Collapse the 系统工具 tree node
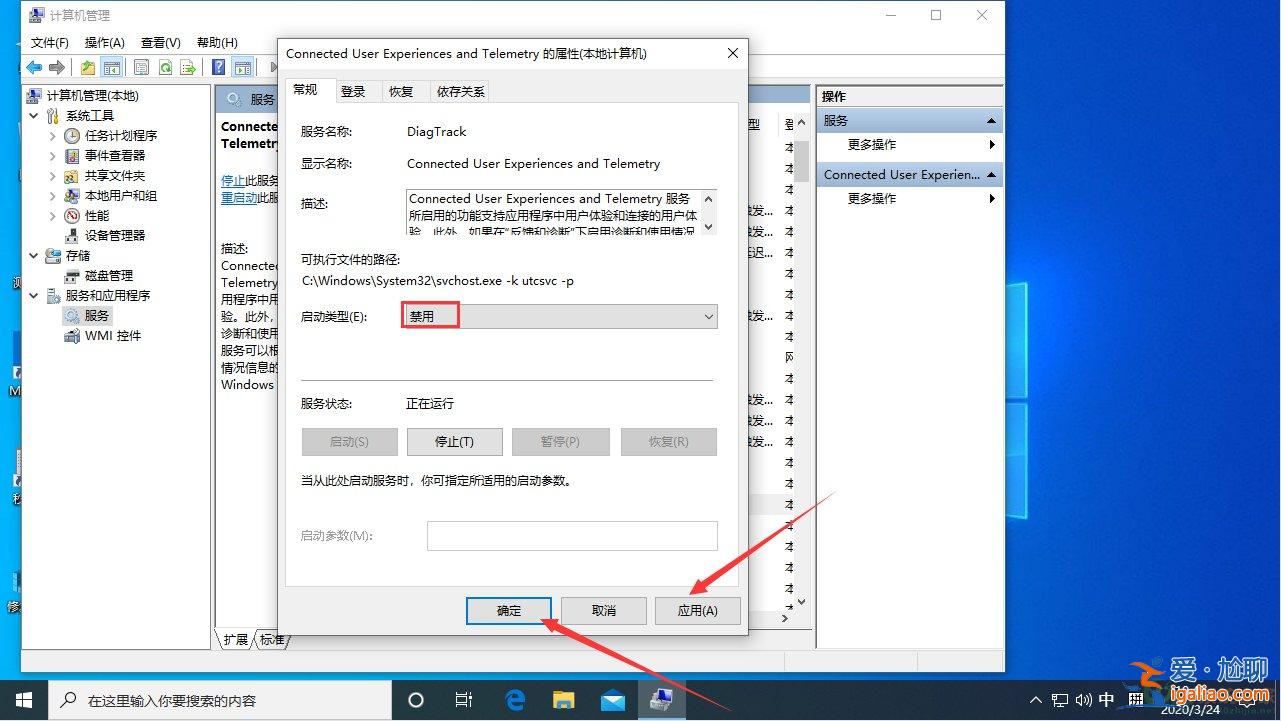1281x721 pixels. (33, 115)
